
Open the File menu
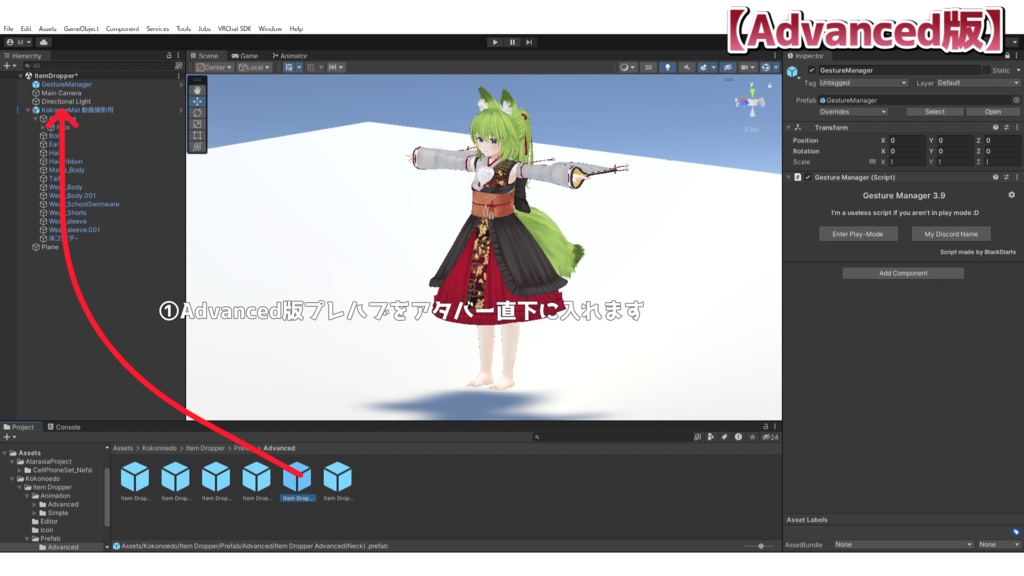(8, 29)
